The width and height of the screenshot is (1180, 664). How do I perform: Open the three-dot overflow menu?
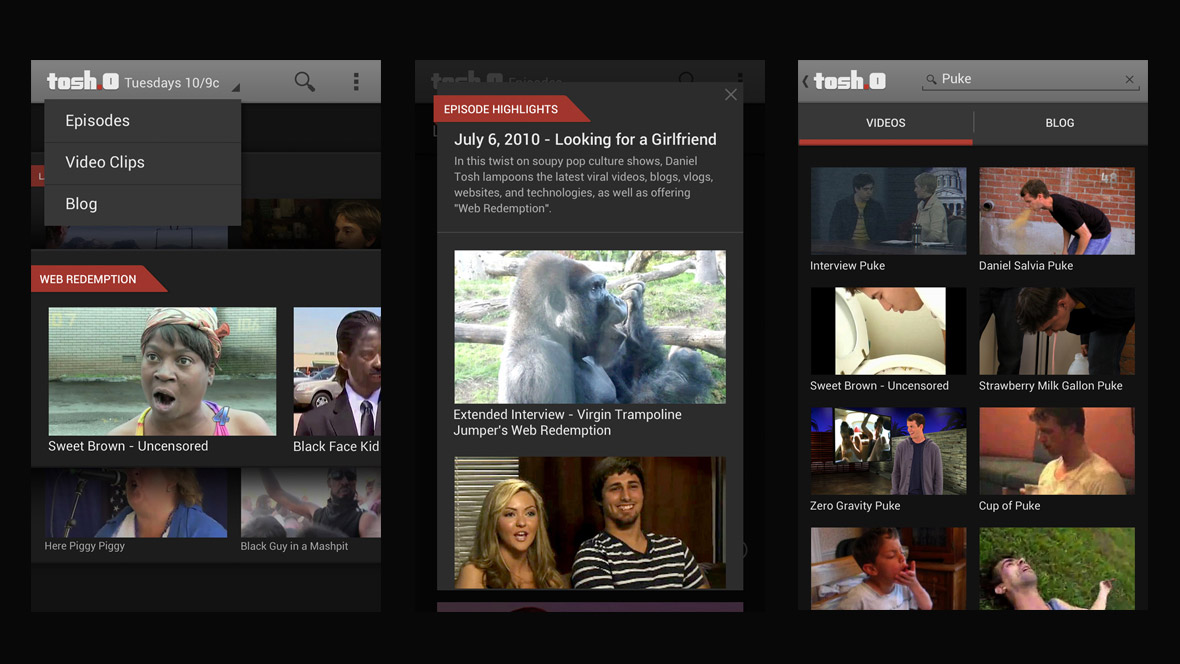pyautogui.click(x=356, y=82)
